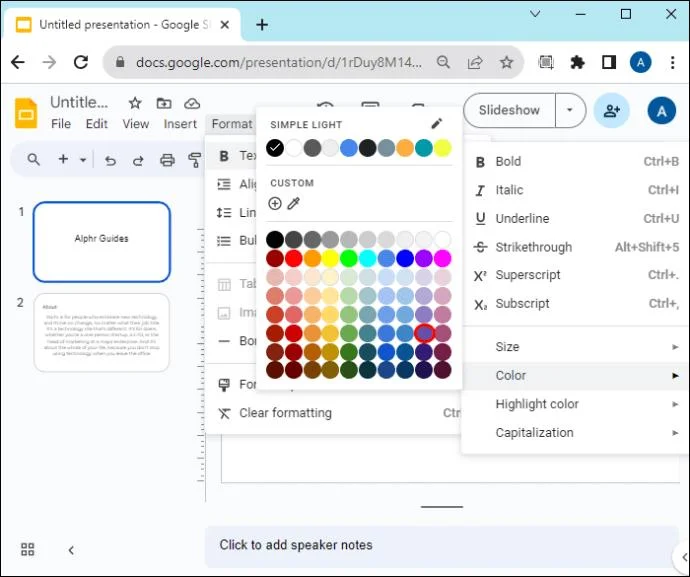Add a custom color with plus circle
690x577 pixels.
coord(275,203)
